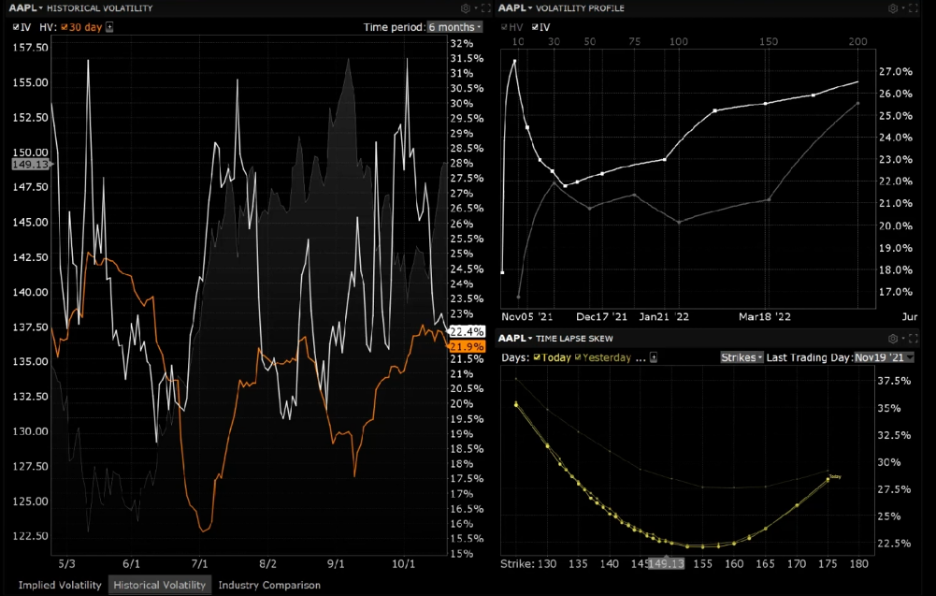The image size is (936, 596).
Task: Click the 5/3 date on time axis
Action: 67,564
